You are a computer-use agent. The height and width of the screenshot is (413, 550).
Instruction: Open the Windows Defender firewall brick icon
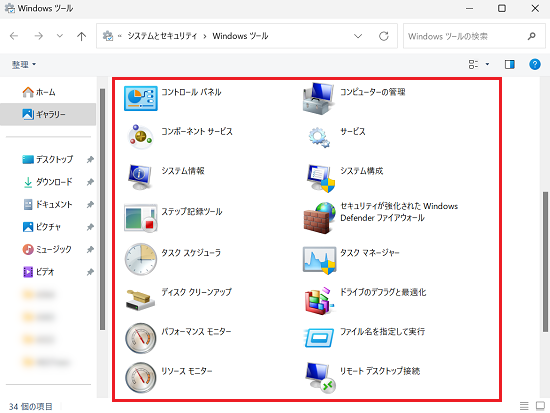tap(320, 218)
